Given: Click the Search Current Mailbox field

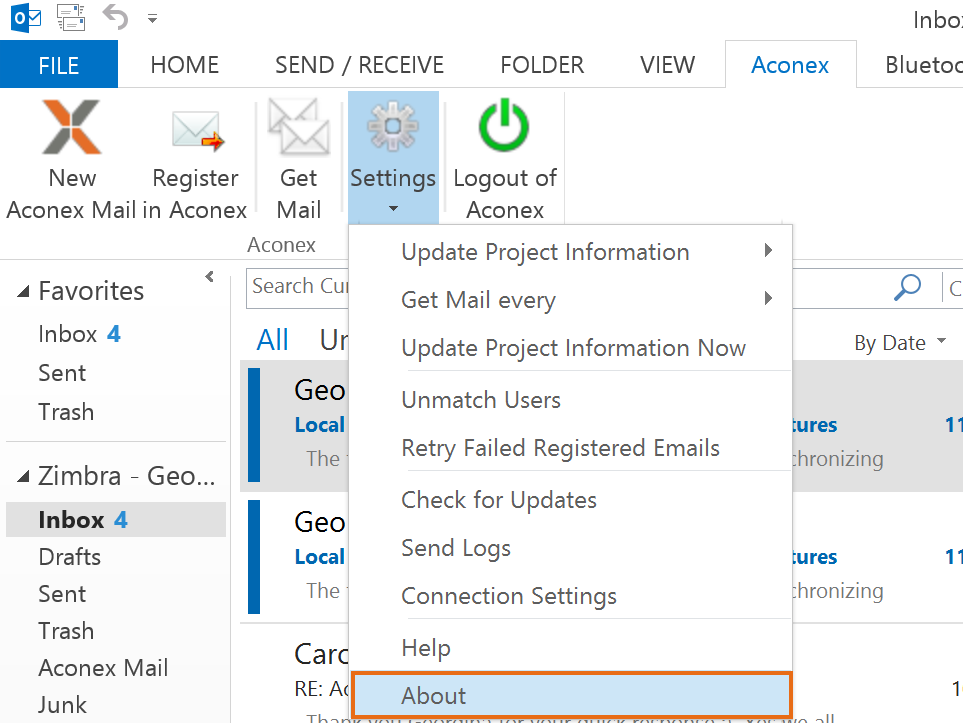Looking at the screenshot, I should [x=298, y=287].
